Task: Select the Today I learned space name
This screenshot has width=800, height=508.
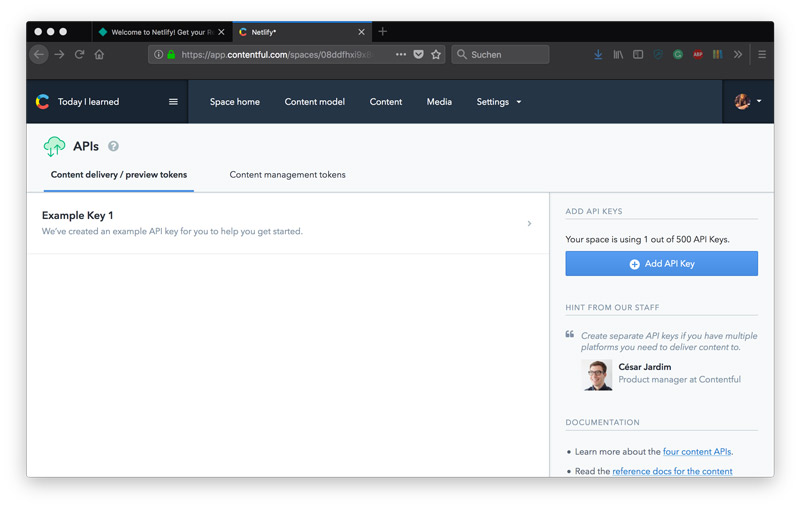Action: [88, 101]
